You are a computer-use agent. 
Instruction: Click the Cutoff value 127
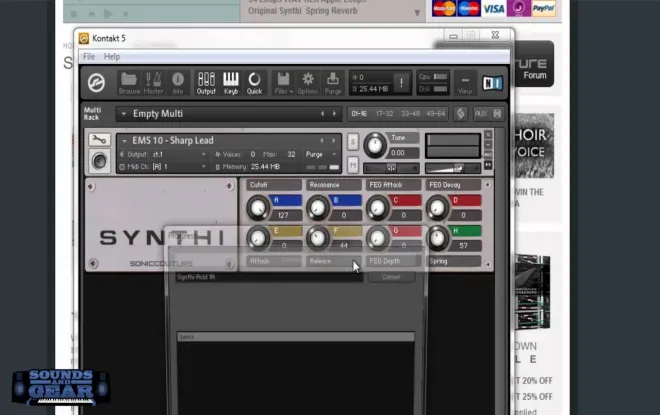286,215
